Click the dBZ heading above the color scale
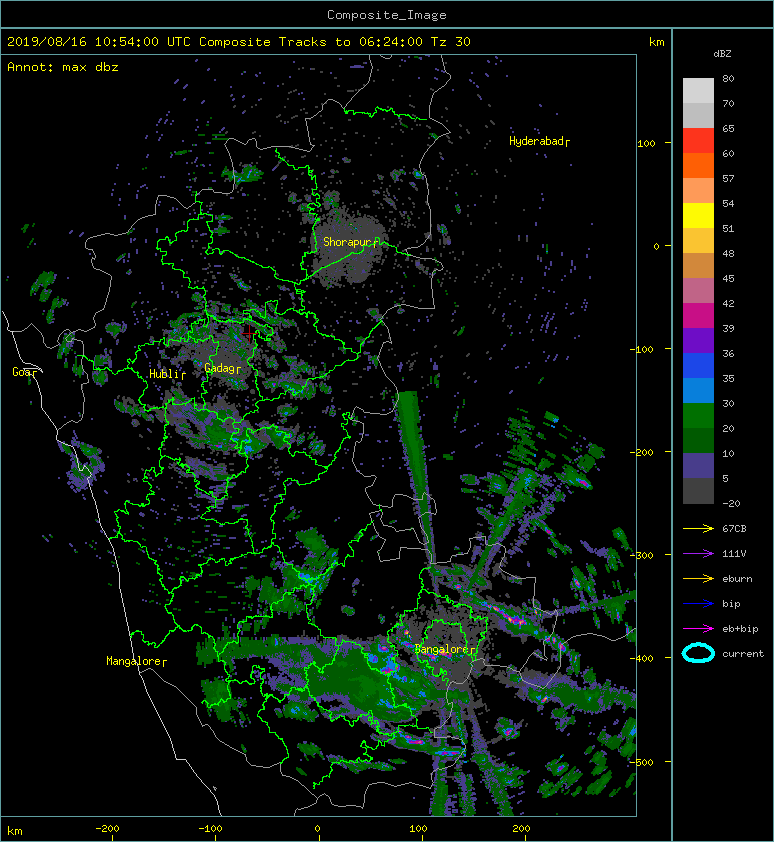 [x=722, y=54]
